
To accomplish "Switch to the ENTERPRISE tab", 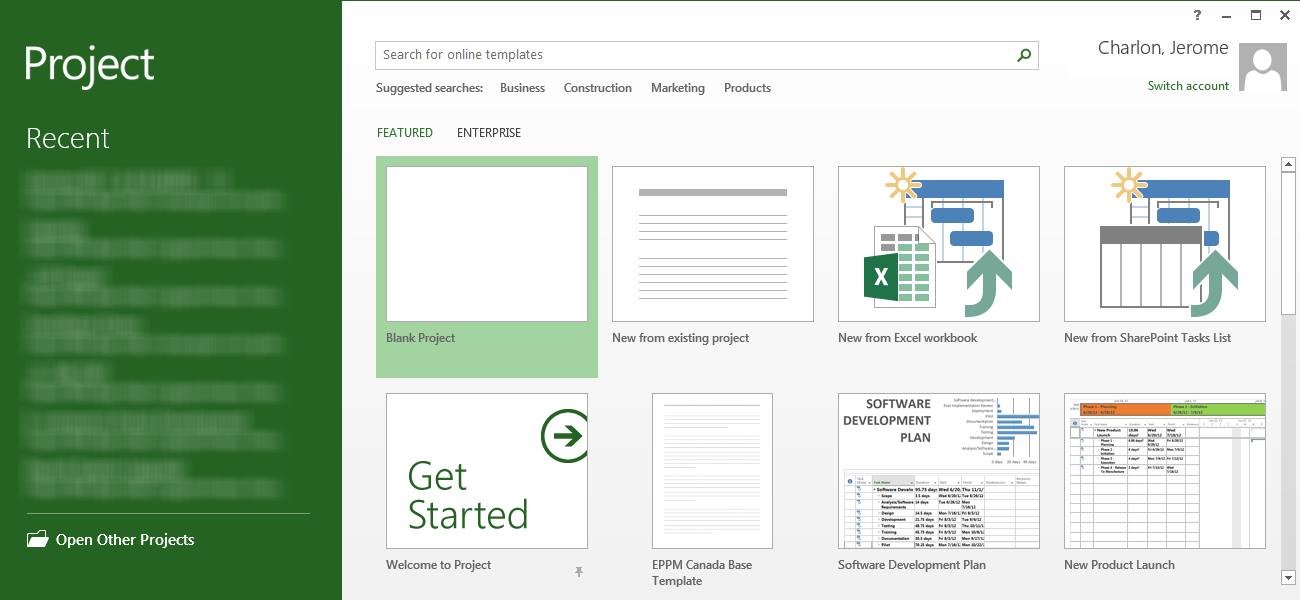I will (x=489, y=133).
